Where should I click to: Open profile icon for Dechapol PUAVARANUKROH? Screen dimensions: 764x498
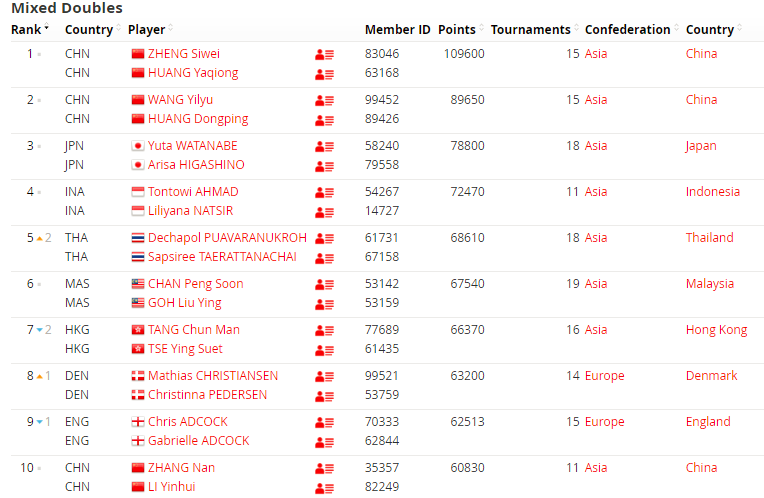point(324,238)
